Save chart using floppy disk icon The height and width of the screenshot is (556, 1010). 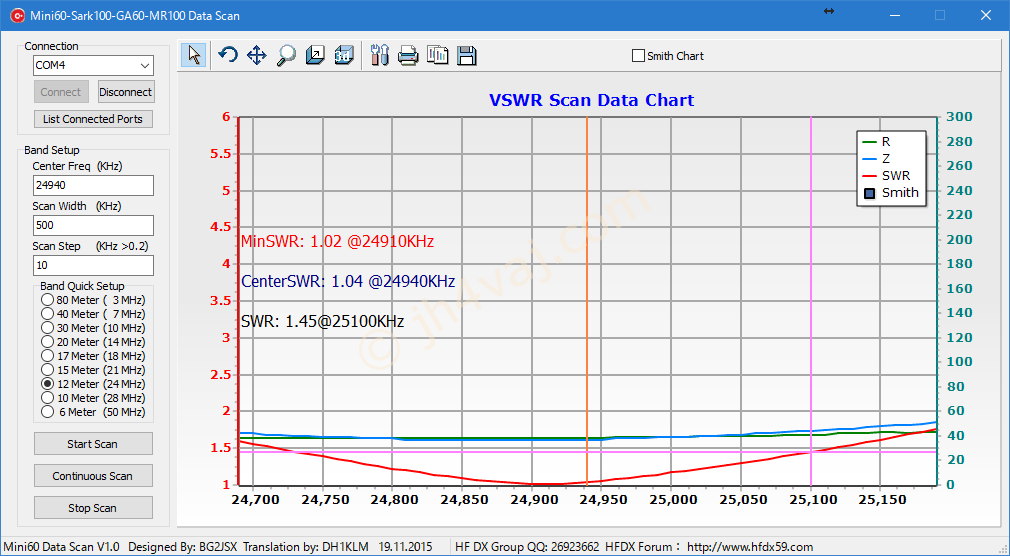[x=467, y=55]
